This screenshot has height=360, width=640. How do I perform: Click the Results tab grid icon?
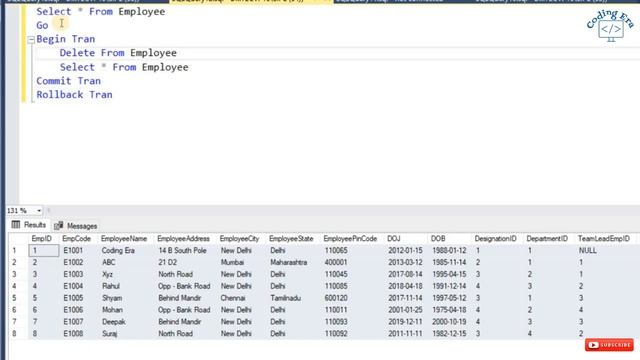(16, 224)
